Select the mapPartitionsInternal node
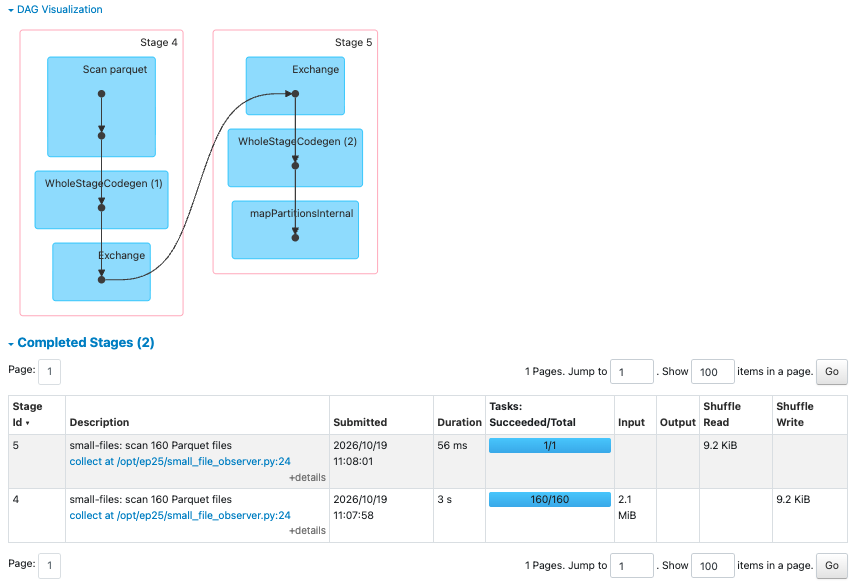This screenshot has width=855, height=584. coord(295,230)
